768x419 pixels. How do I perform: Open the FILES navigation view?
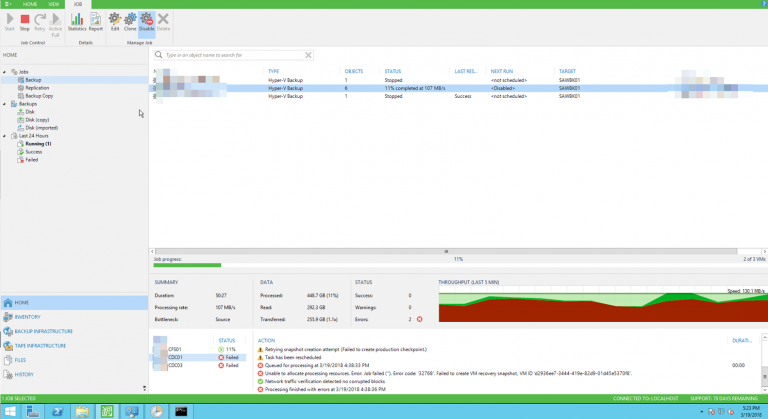pos(74,360)
